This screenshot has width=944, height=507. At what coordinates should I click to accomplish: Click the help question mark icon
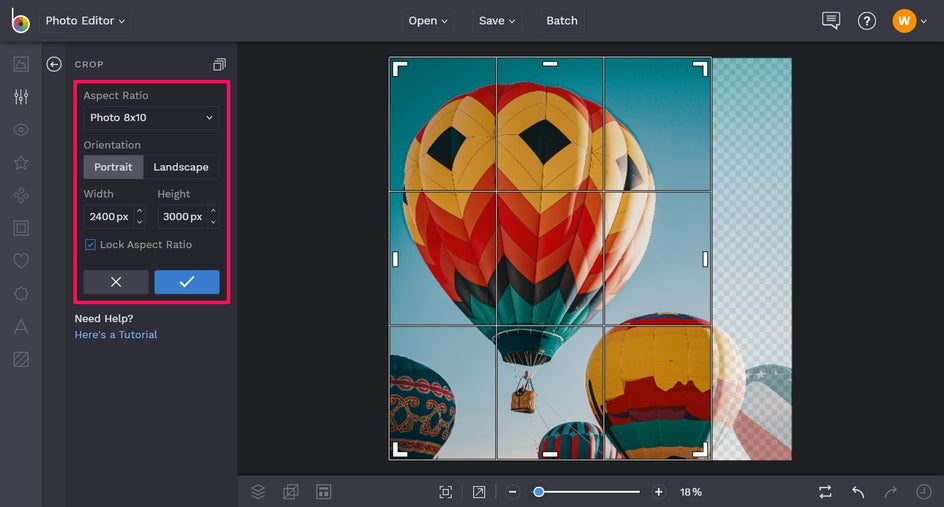867,21
